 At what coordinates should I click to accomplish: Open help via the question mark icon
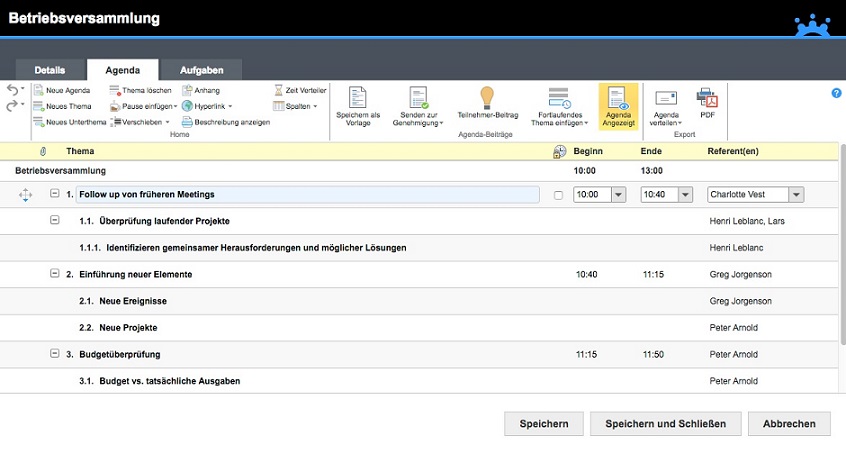836,93
